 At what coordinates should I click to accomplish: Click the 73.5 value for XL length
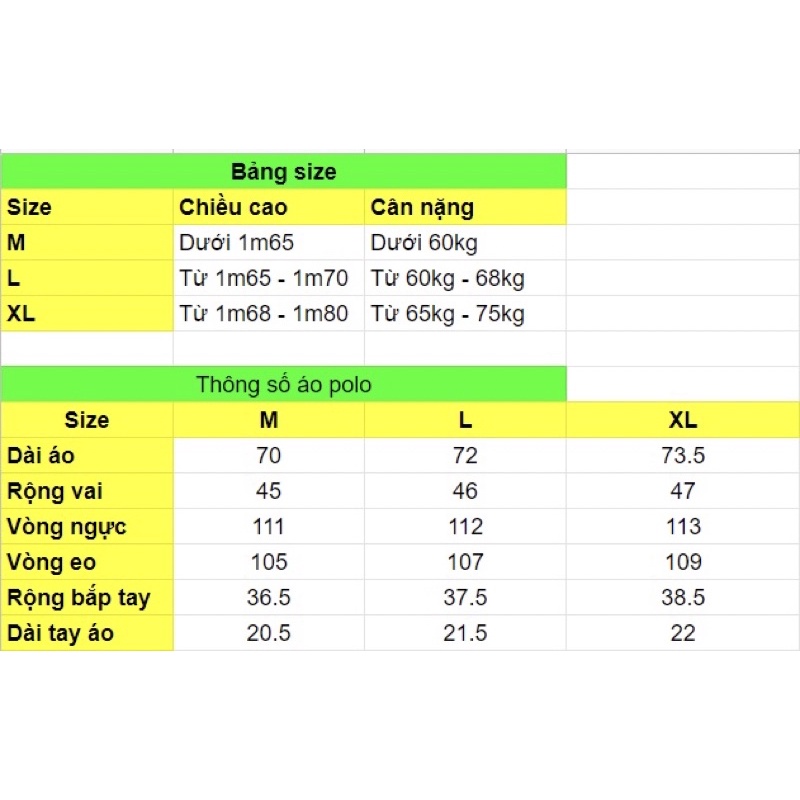tap(684, 456)
